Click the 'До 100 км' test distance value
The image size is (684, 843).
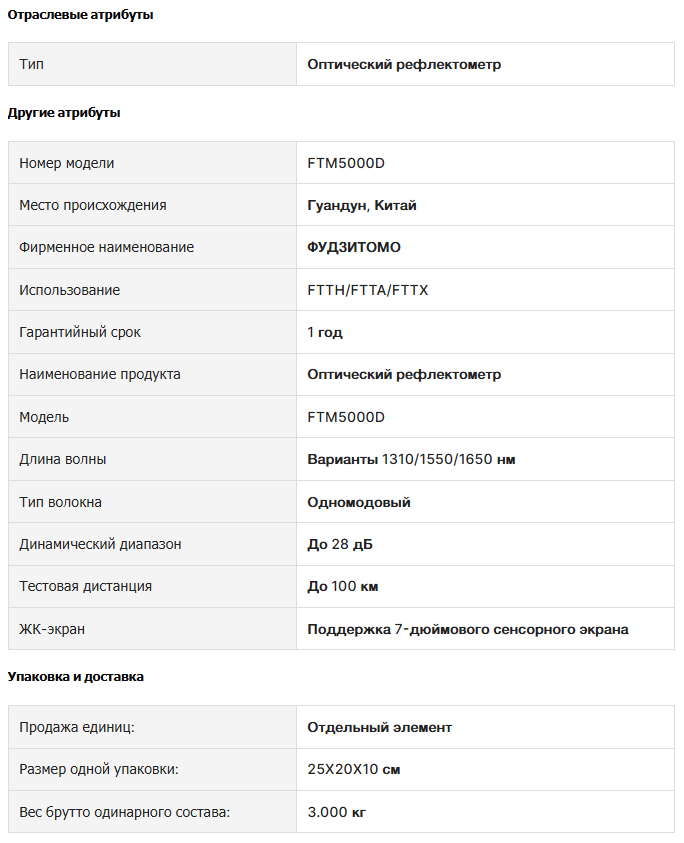point(343,587)
